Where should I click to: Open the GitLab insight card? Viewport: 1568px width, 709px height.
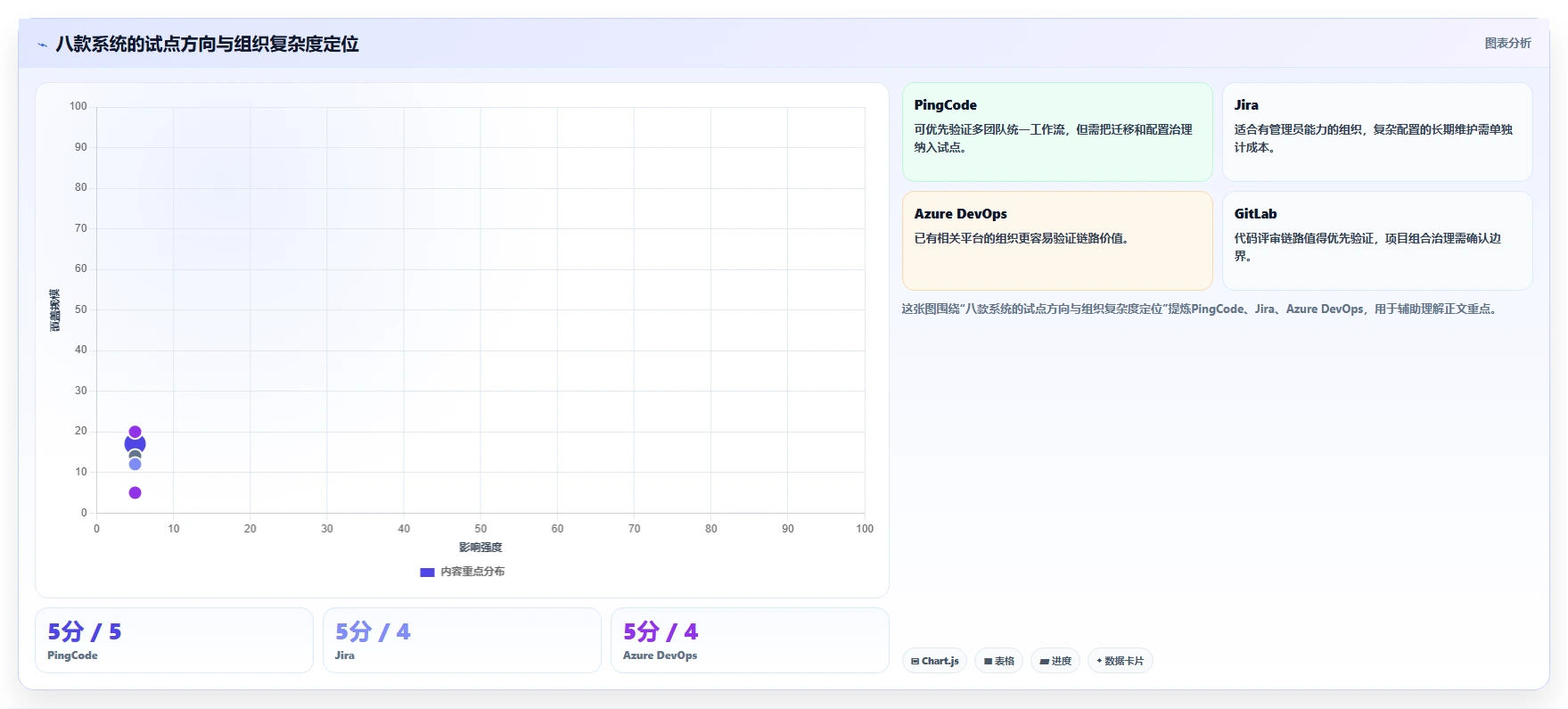pyautogui.click(x=1377, y=241)
